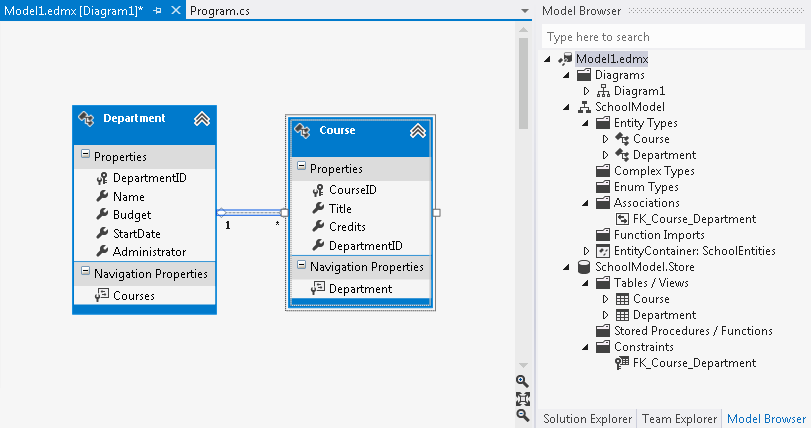
Task: Collapse the Course entity with chevron icon
Action: point(418,131)
